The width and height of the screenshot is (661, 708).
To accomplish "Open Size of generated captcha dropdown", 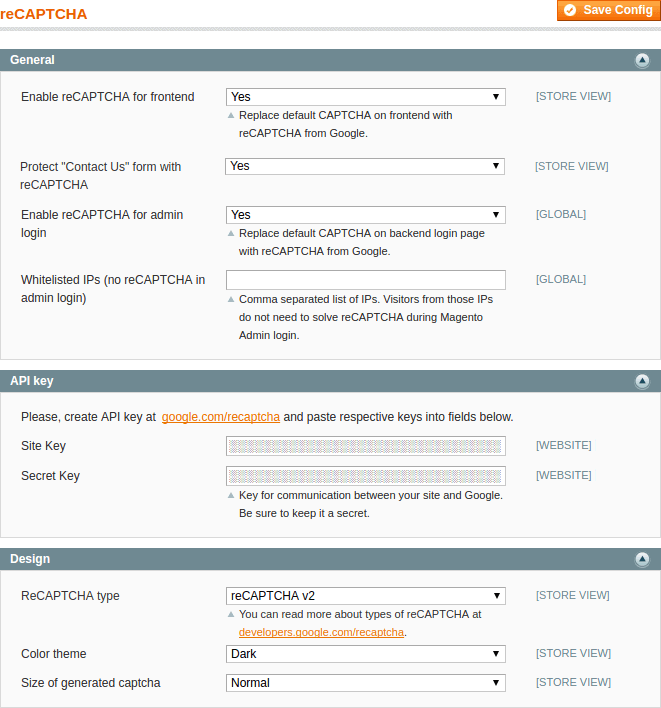I will [x=366, y=683].
